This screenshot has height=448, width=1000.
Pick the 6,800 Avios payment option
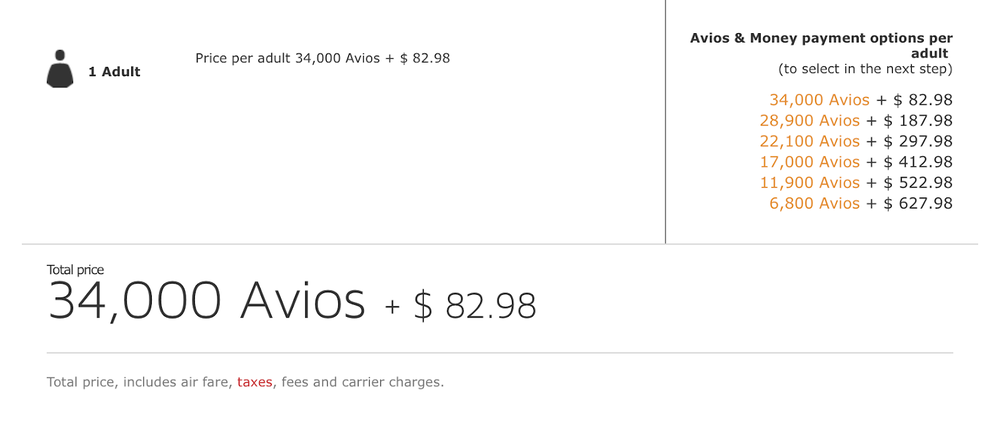click(814, 204)
